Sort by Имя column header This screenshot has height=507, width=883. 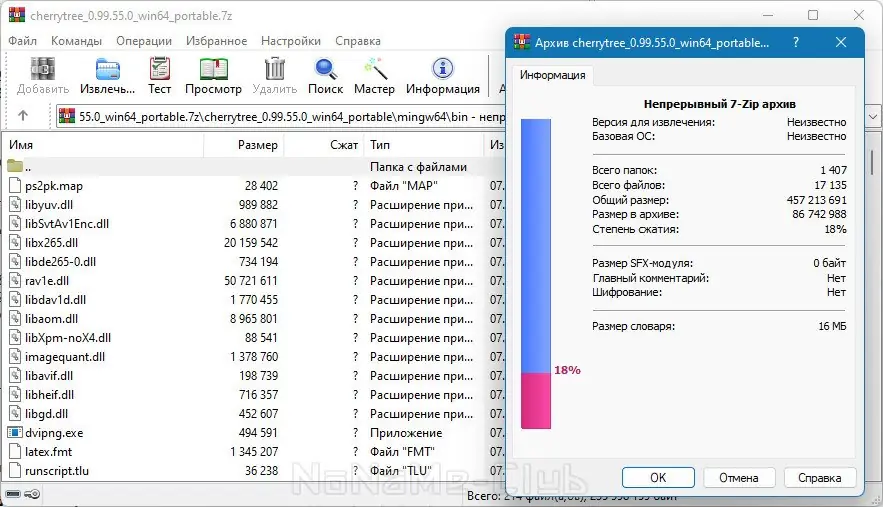(x=103, y=145)
